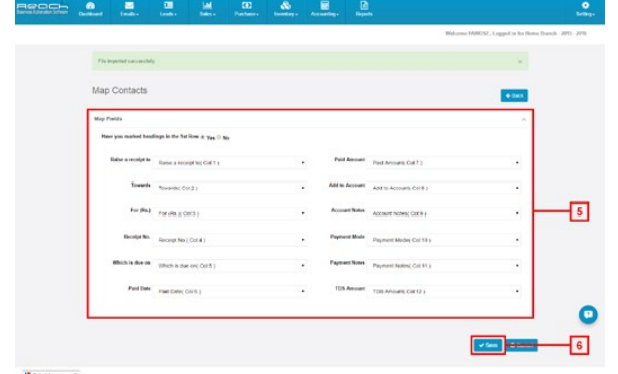Select Yes for headings in 1st row

[203, 137]
